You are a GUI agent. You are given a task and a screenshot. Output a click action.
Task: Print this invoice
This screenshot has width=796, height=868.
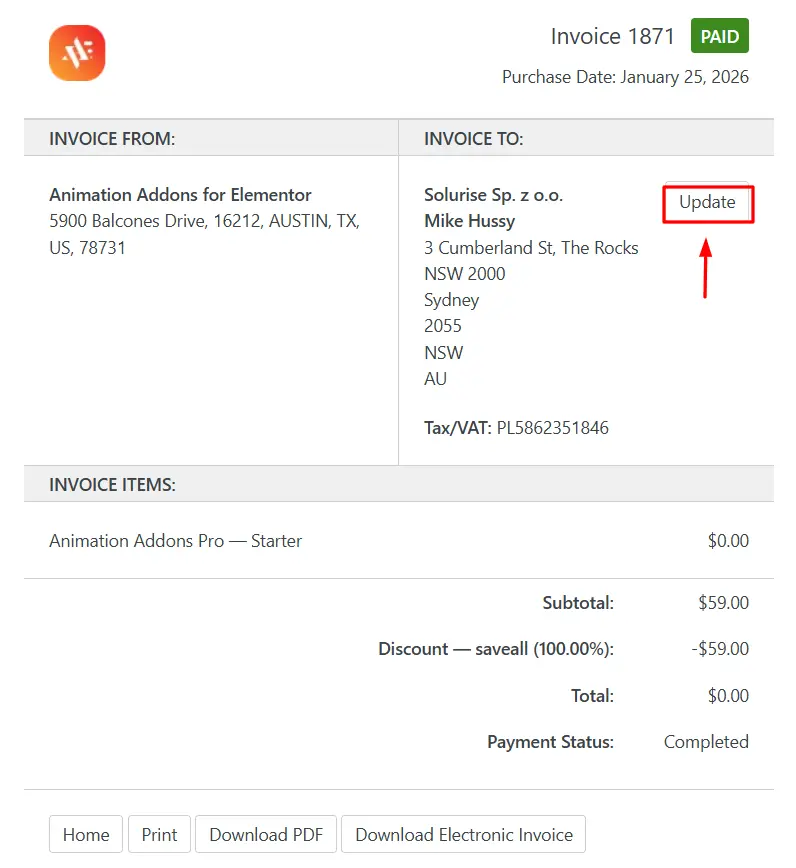point(159,834)
